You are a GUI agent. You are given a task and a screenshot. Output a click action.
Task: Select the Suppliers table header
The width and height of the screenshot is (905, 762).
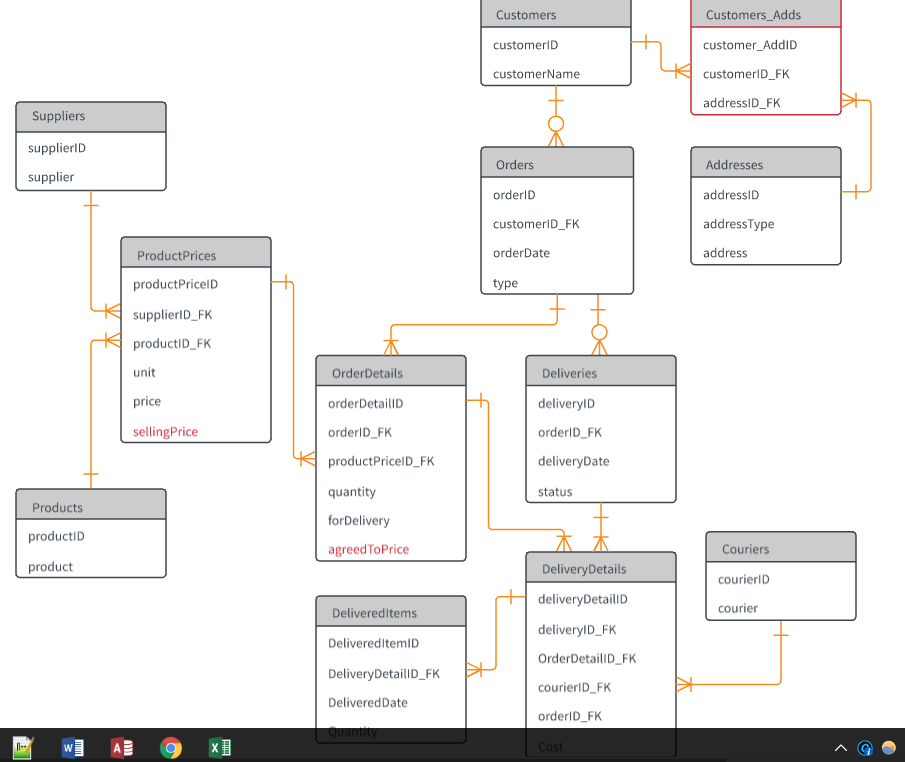coord(91,117)
